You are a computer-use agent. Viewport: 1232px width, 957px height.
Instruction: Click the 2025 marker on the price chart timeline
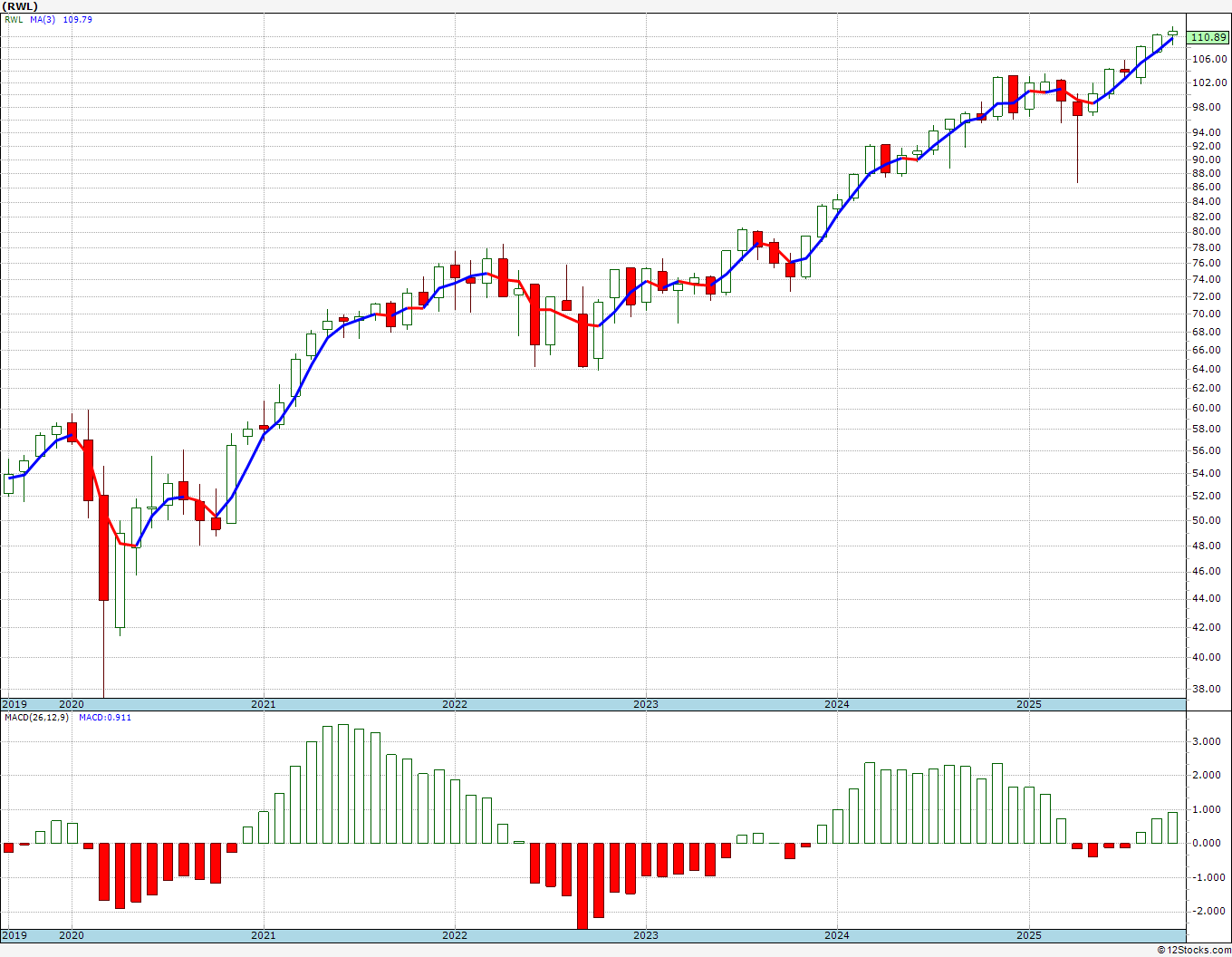click(x=1029, y=704)
